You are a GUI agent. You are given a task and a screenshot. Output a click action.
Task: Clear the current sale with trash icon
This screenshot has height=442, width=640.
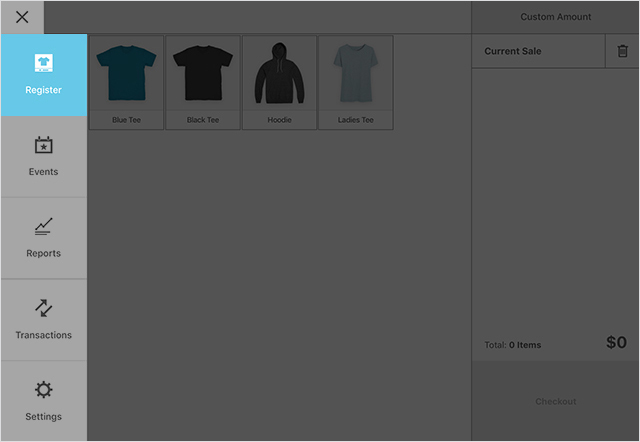coord(622,51)
